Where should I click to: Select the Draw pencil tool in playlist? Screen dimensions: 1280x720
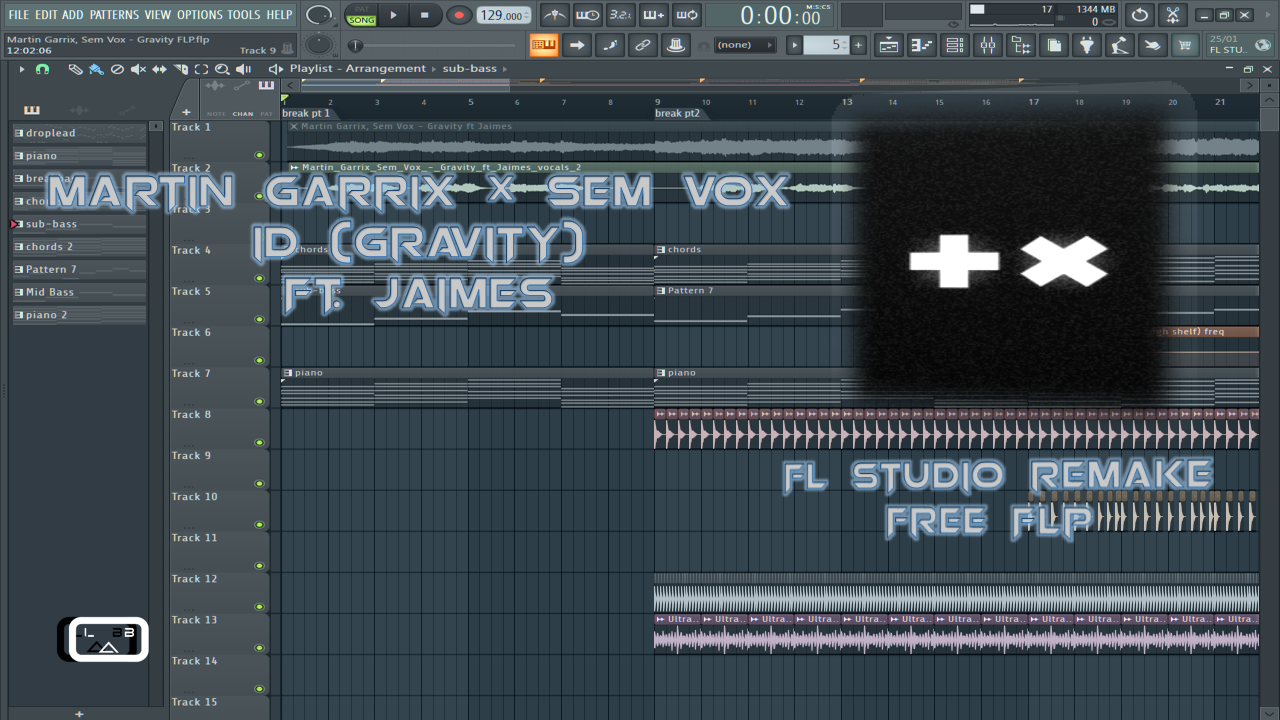pyautogui.click(x=76, y=69)
